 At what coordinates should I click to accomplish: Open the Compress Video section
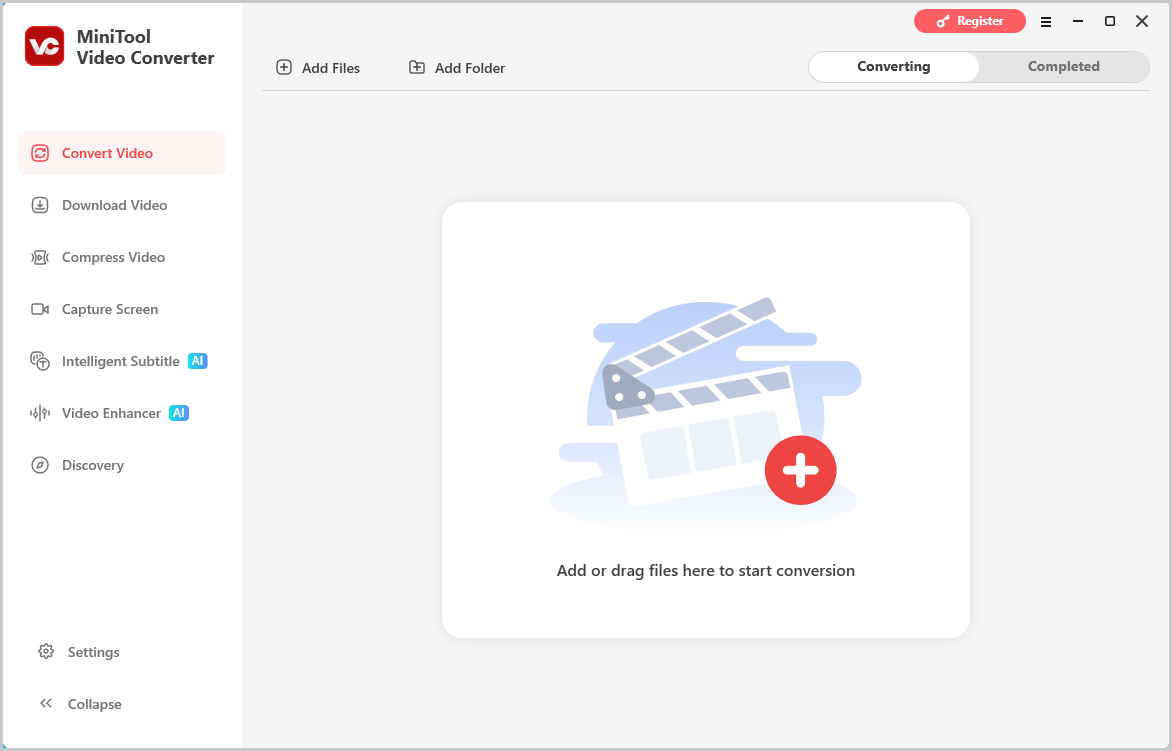[x=122, y=257]
